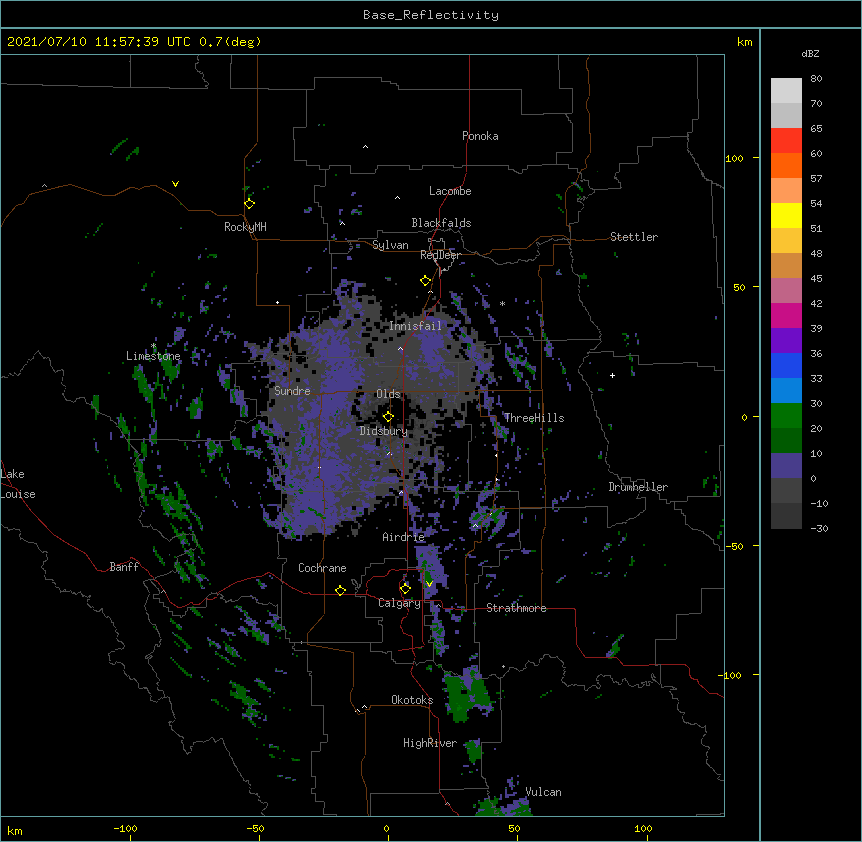Click the RedDeer city label
This screenshot has width=862, height=842.
tap(440, 255)
